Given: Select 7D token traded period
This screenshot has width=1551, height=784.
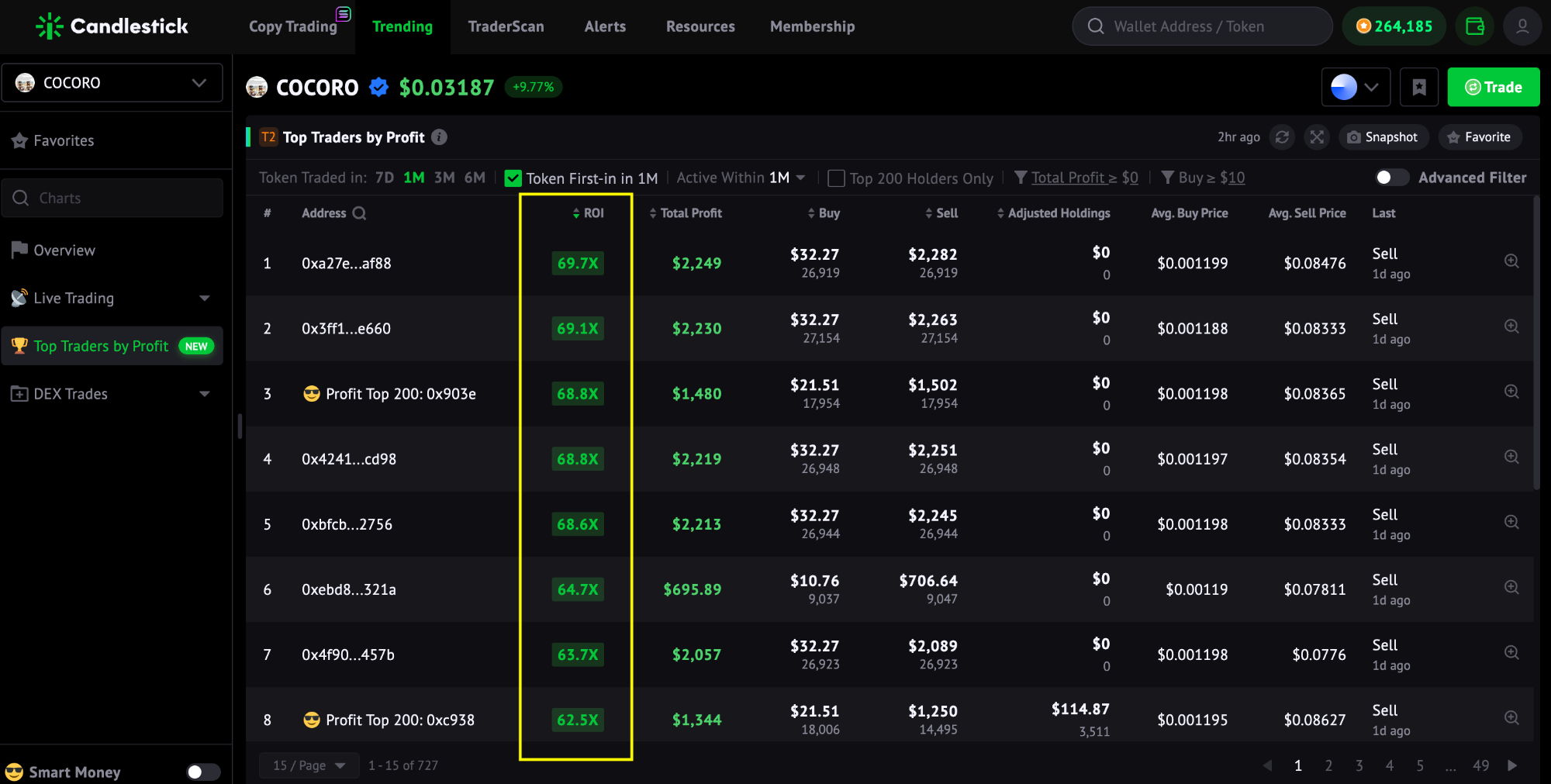Looking at the screenshot, I should coord(385,178).
